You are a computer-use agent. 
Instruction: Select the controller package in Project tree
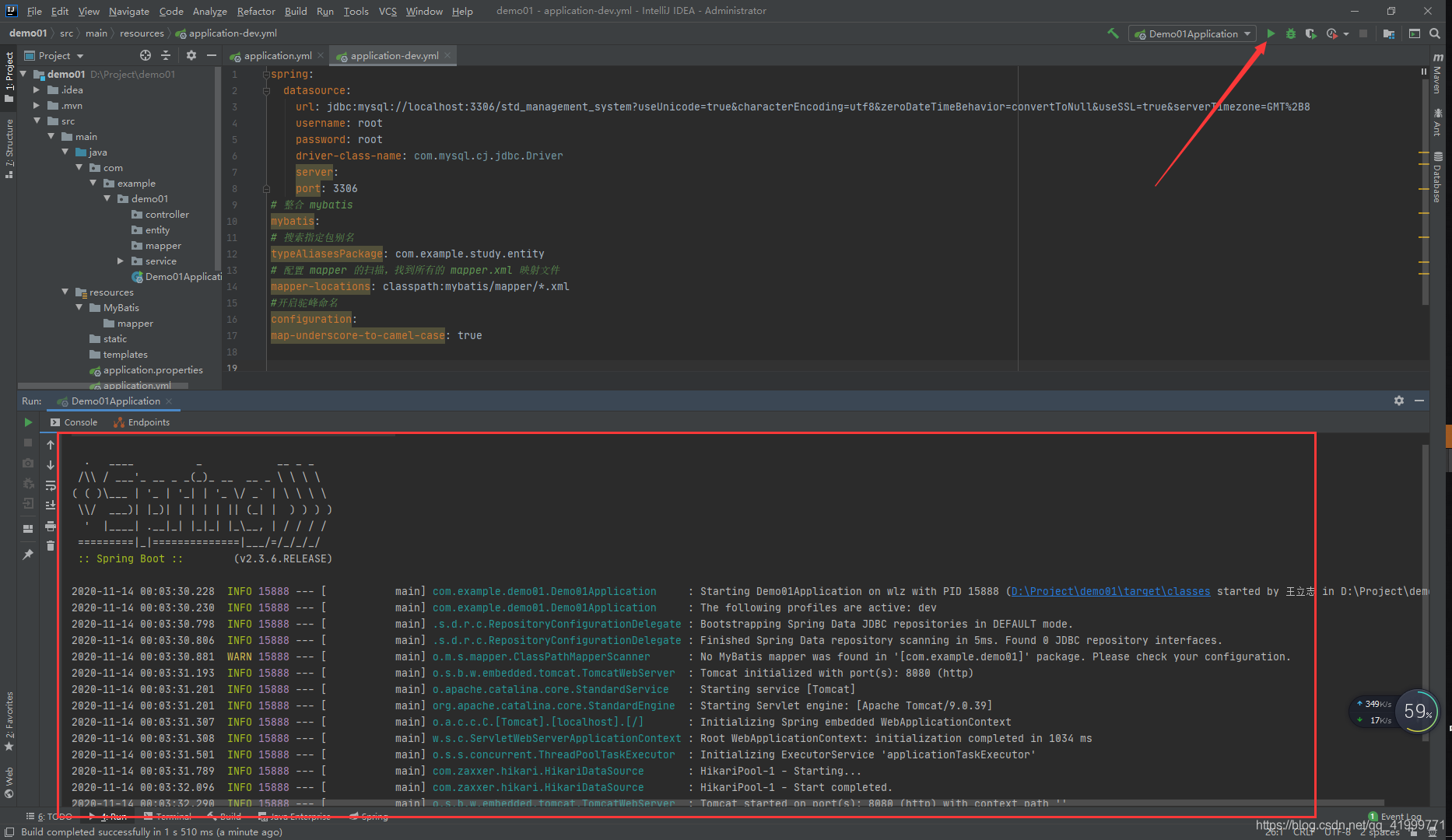[x=160, y=214]
